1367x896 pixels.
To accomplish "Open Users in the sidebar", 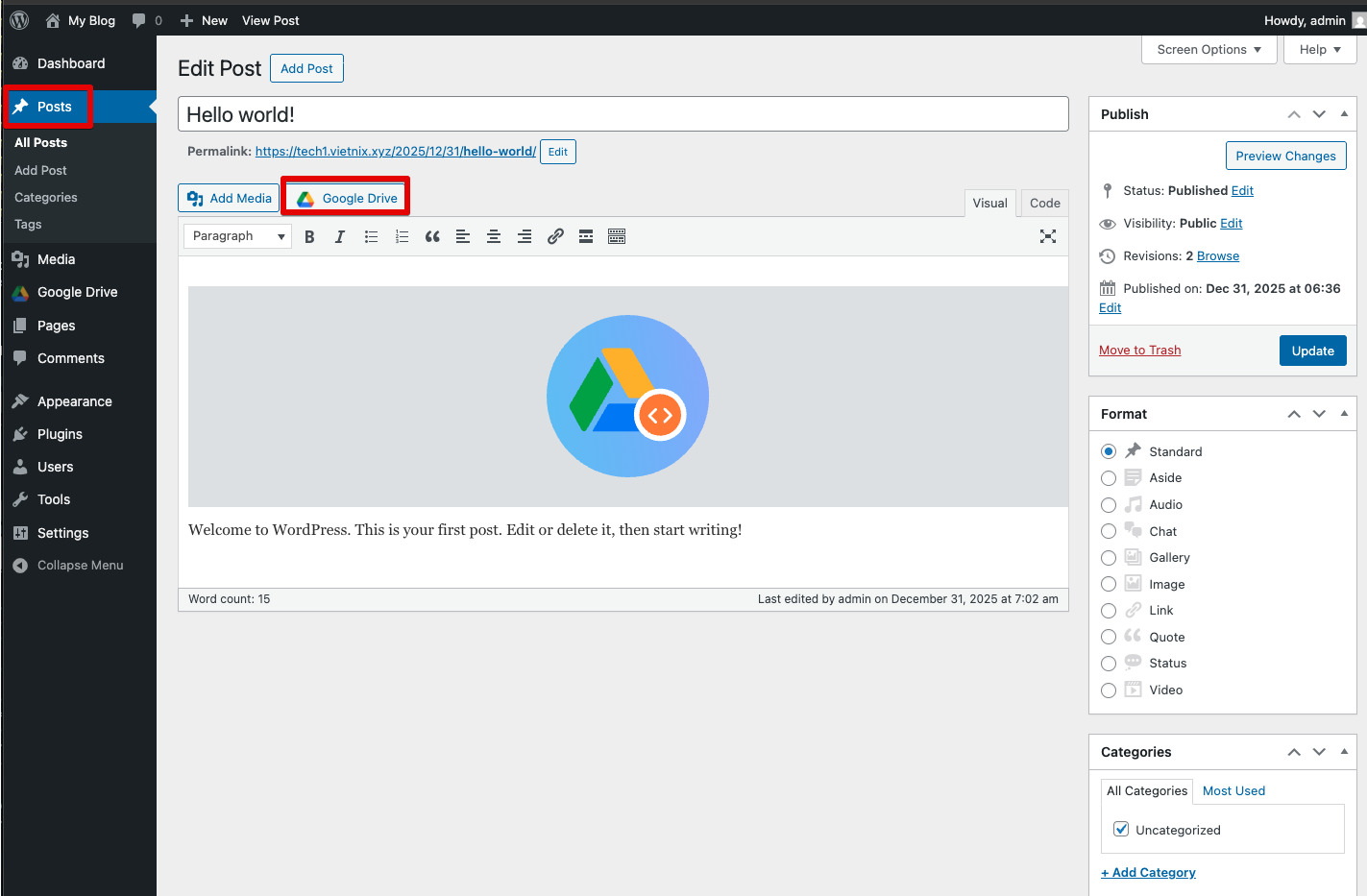I will (x=79, y=467).
